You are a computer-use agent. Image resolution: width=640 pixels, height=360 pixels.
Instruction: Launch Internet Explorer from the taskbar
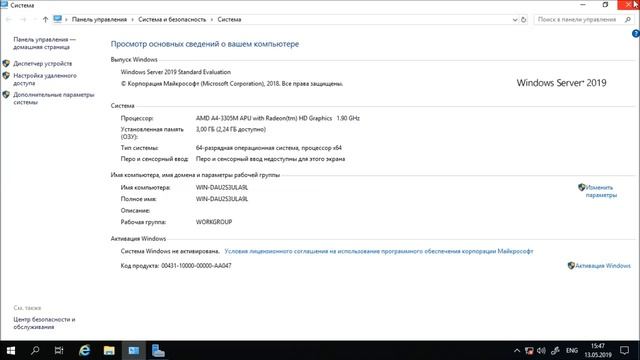tap(84, 351)
